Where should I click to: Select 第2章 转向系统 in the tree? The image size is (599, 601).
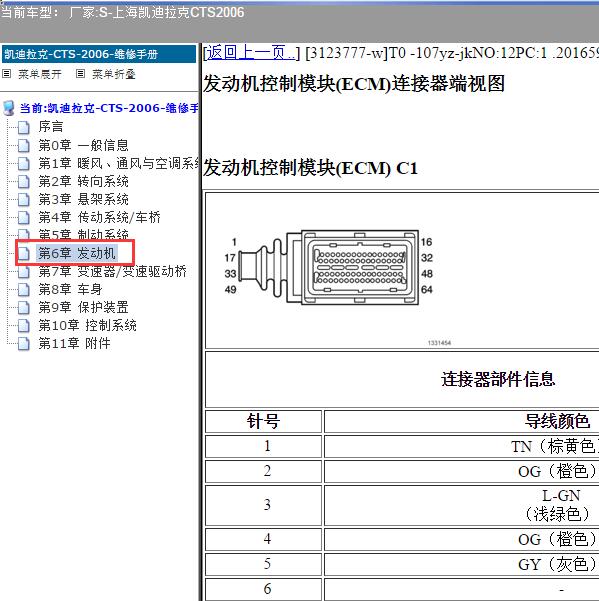pyautogui.click(x=83, y=181)
